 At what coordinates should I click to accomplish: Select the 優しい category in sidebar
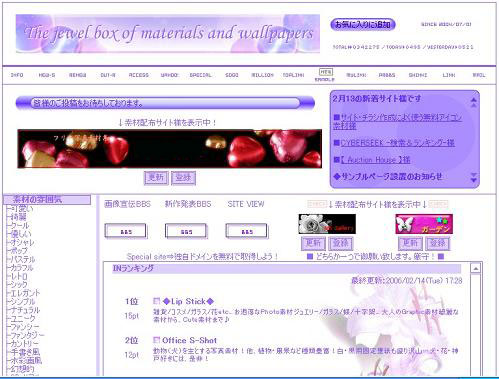21,234
